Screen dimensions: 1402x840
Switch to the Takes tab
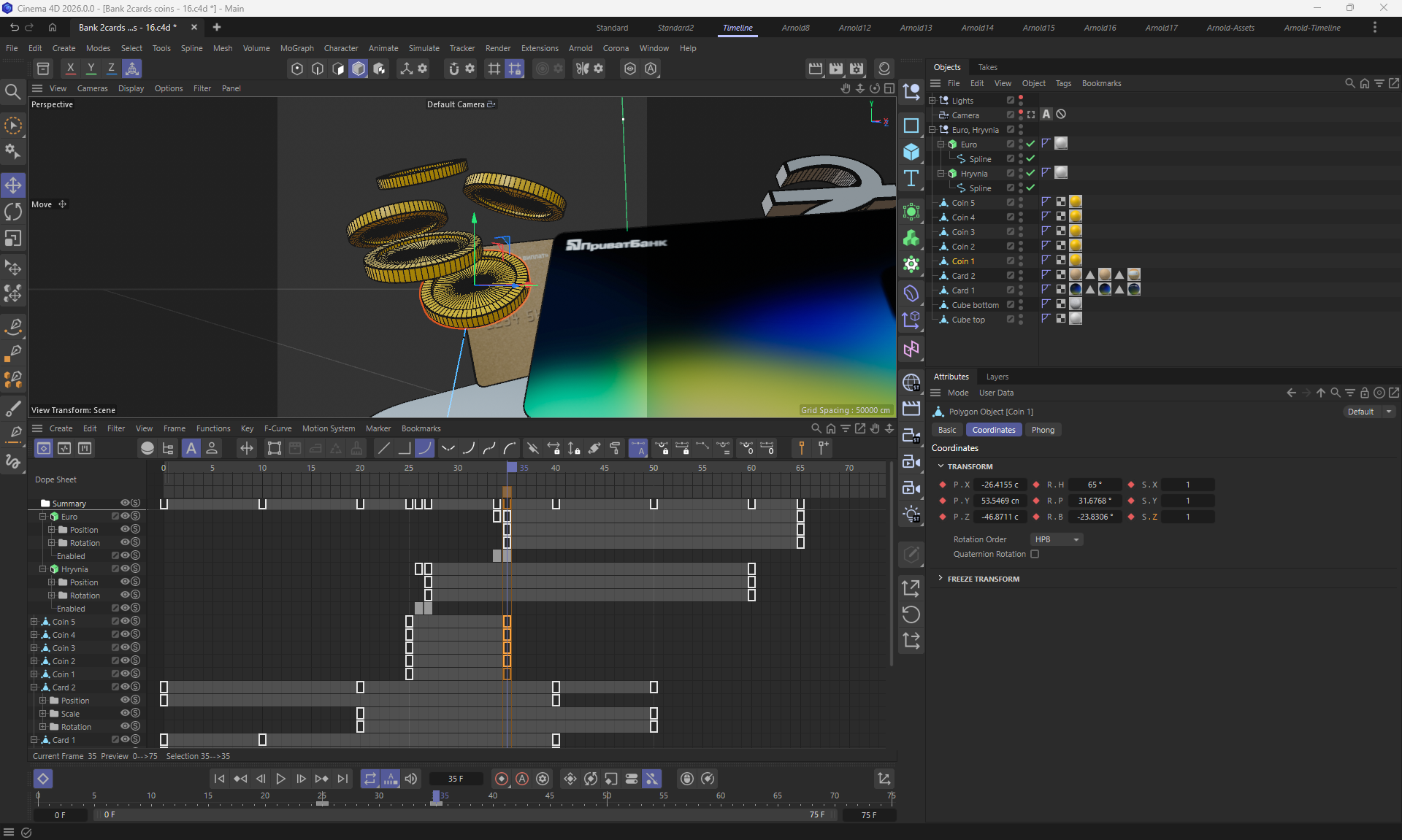(987, 67)
